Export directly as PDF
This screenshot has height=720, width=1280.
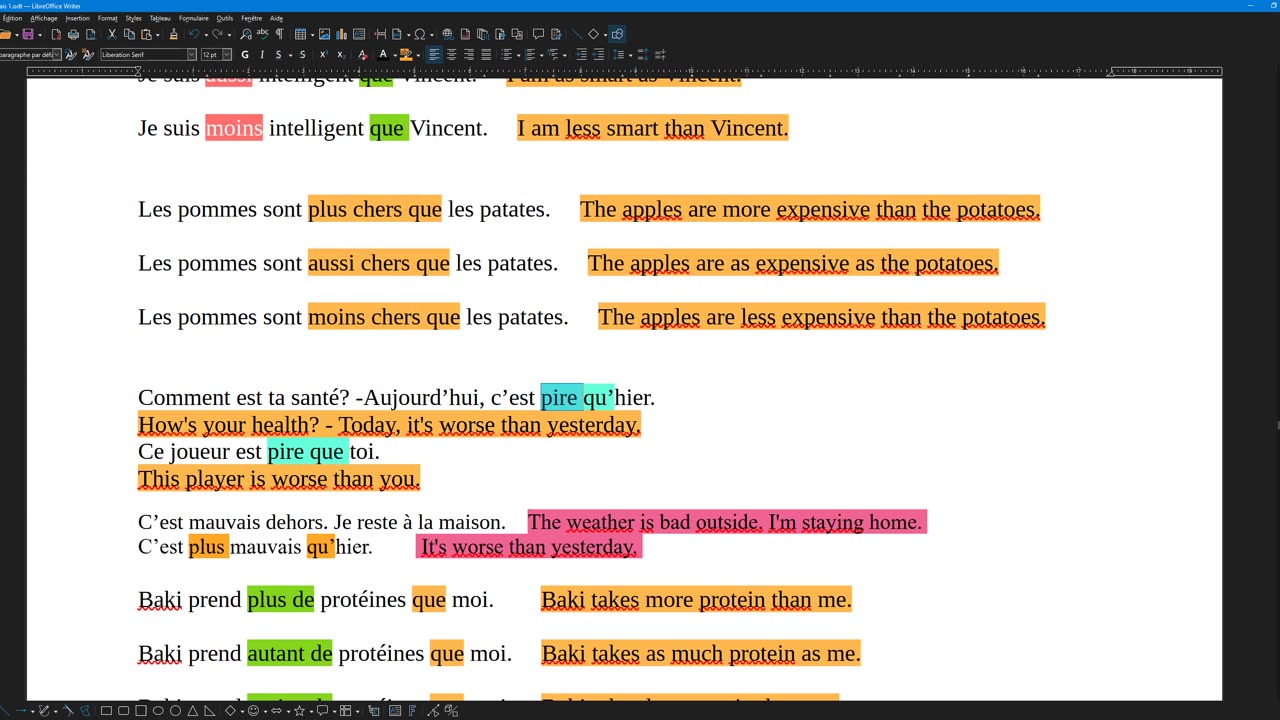tap(56, 34)
